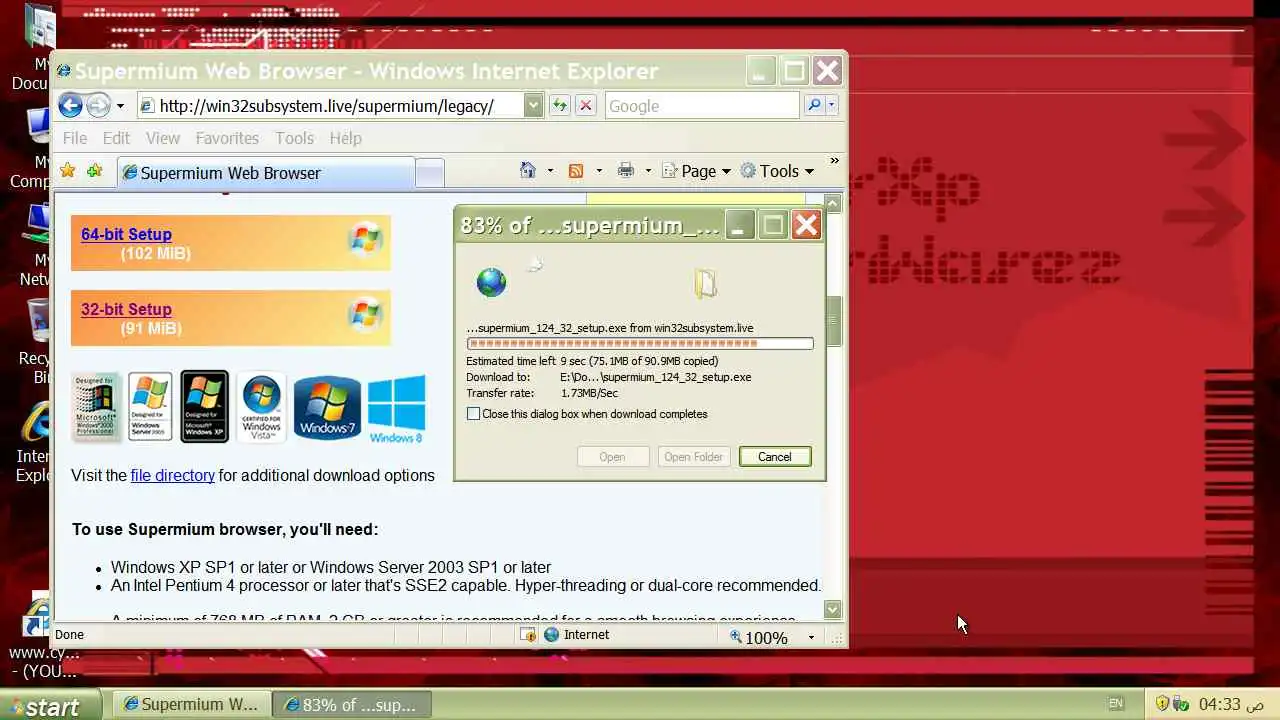Screen dimensions: 1280x720
Task: Expand the Home button dropdown arrow
Action: coord(550,171)
